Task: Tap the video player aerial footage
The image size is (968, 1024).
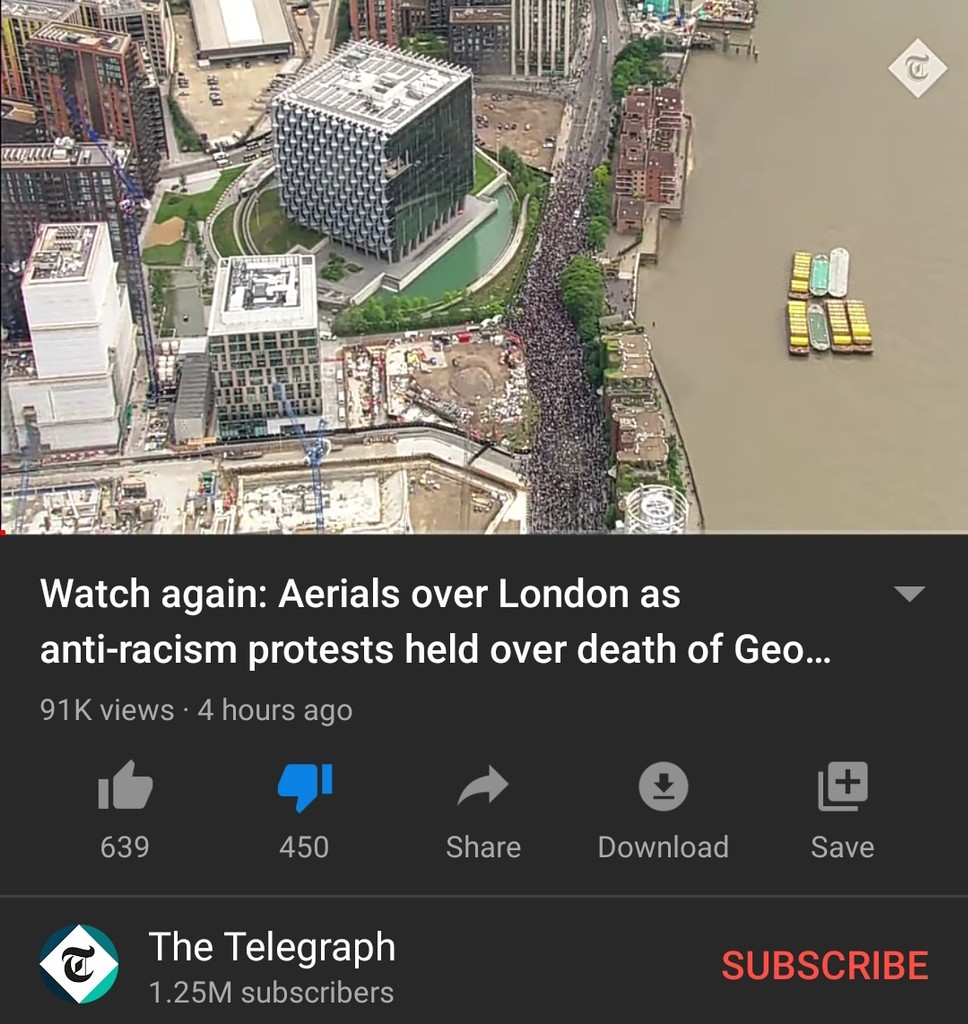Action: [484, 266]
